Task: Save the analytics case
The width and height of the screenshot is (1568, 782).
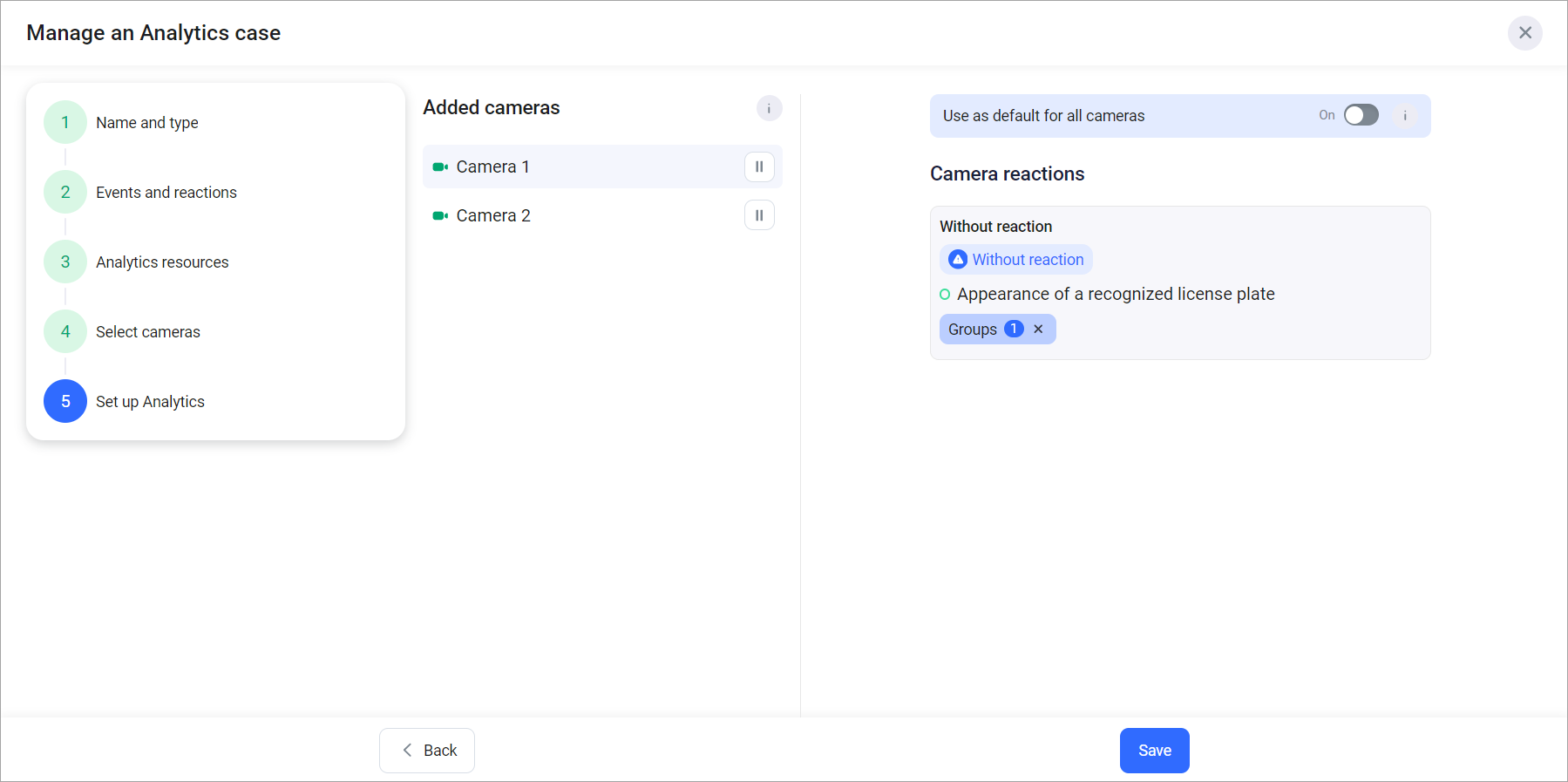Action: pyautogui.click(x=1154, y=751)
